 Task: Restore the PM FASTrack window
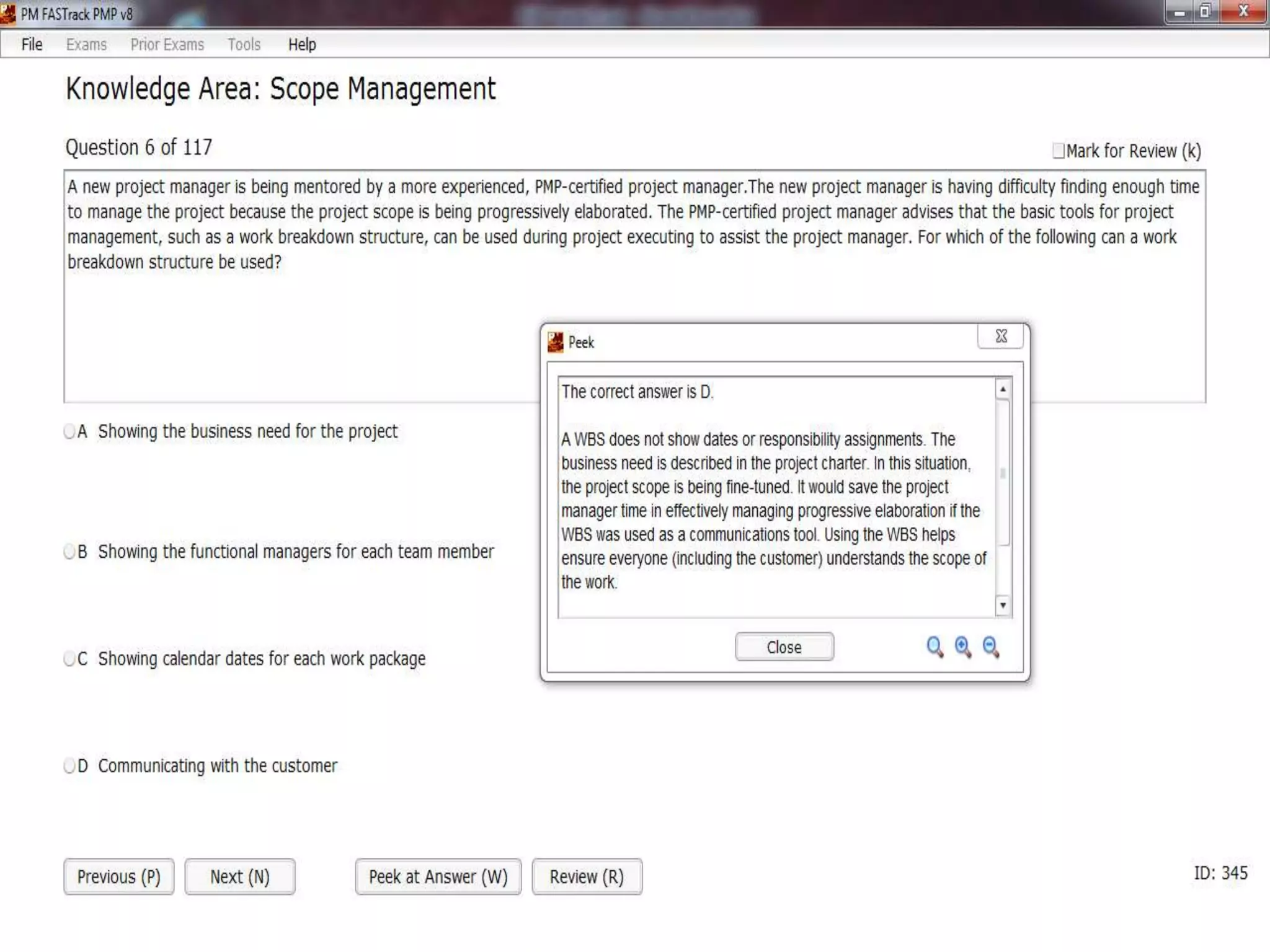pyautogui.click(x=1205, y=12)
